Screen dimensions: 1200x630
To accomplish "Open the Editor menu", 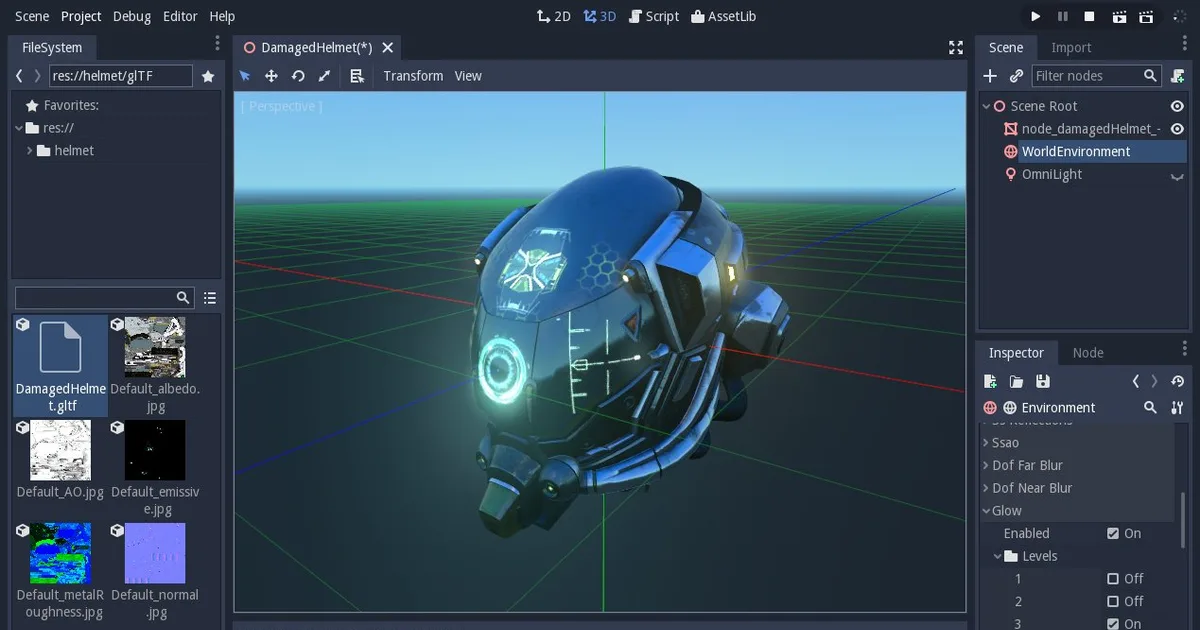I will point(180,16).
